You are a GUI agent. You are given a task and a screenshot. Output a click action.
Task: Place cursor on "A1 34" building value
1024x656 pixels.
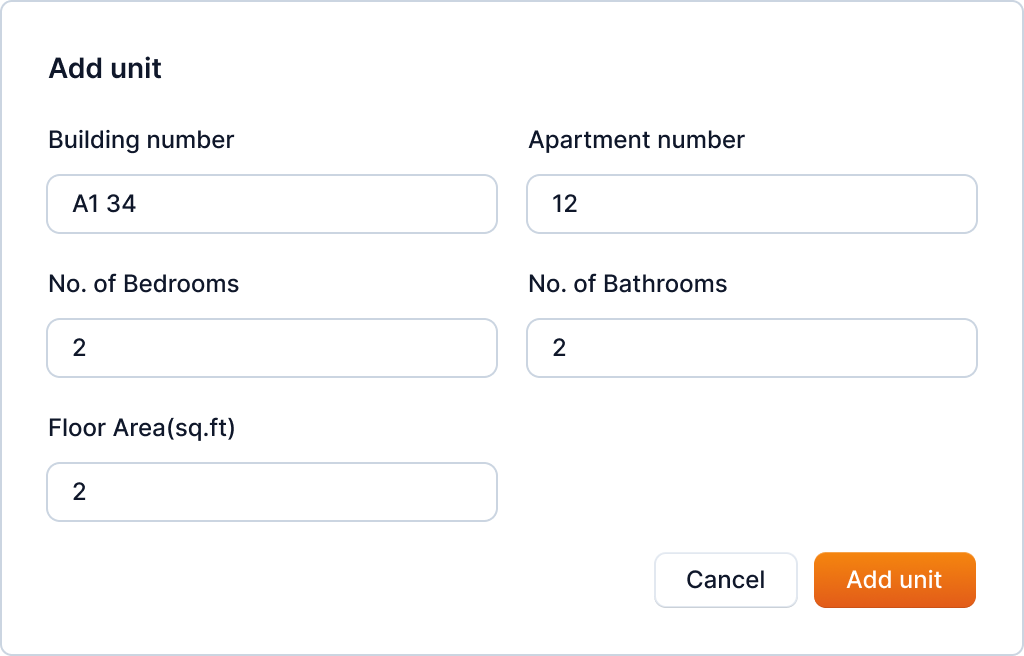[104, 204]
